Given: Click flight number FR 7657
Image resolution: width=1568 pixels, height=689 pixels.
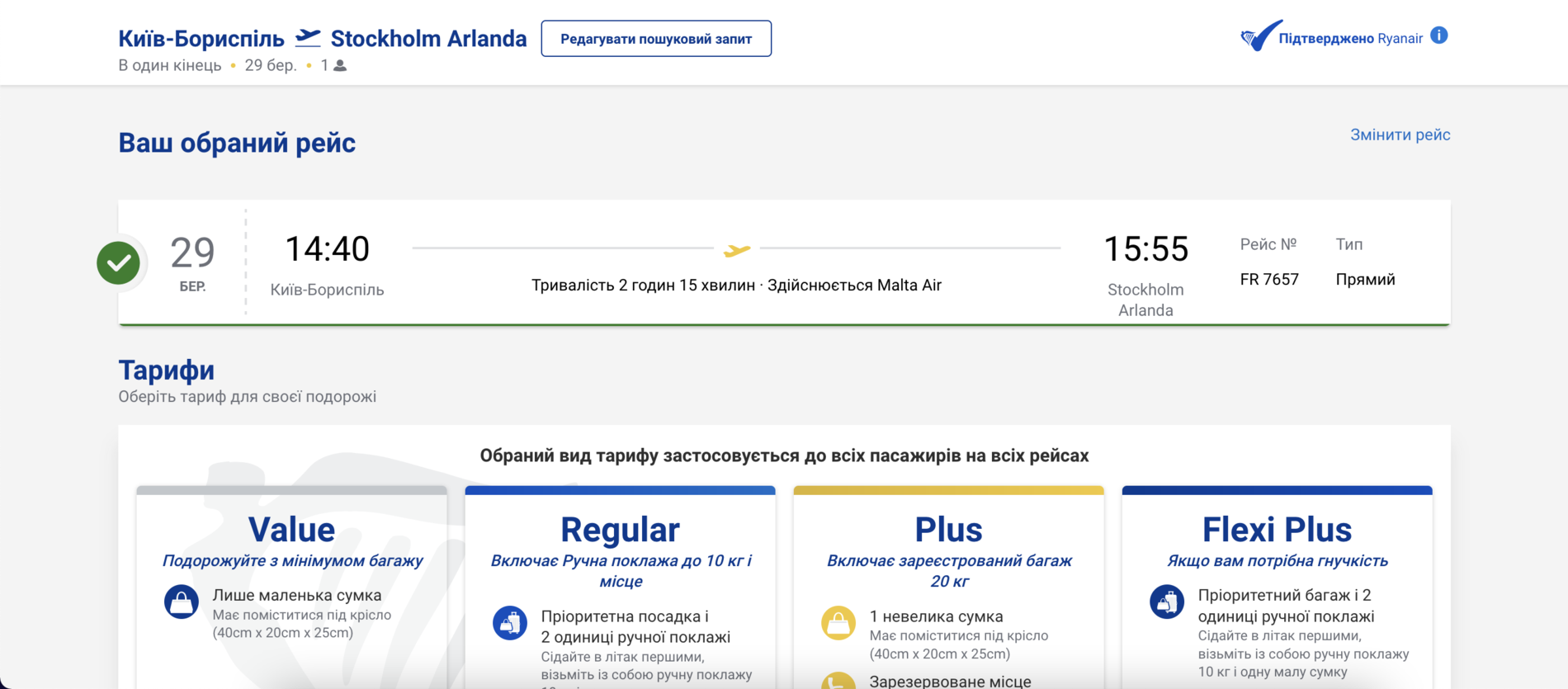Looking at the screenshot, I should pyautogui.click(x=1269, y=280).
